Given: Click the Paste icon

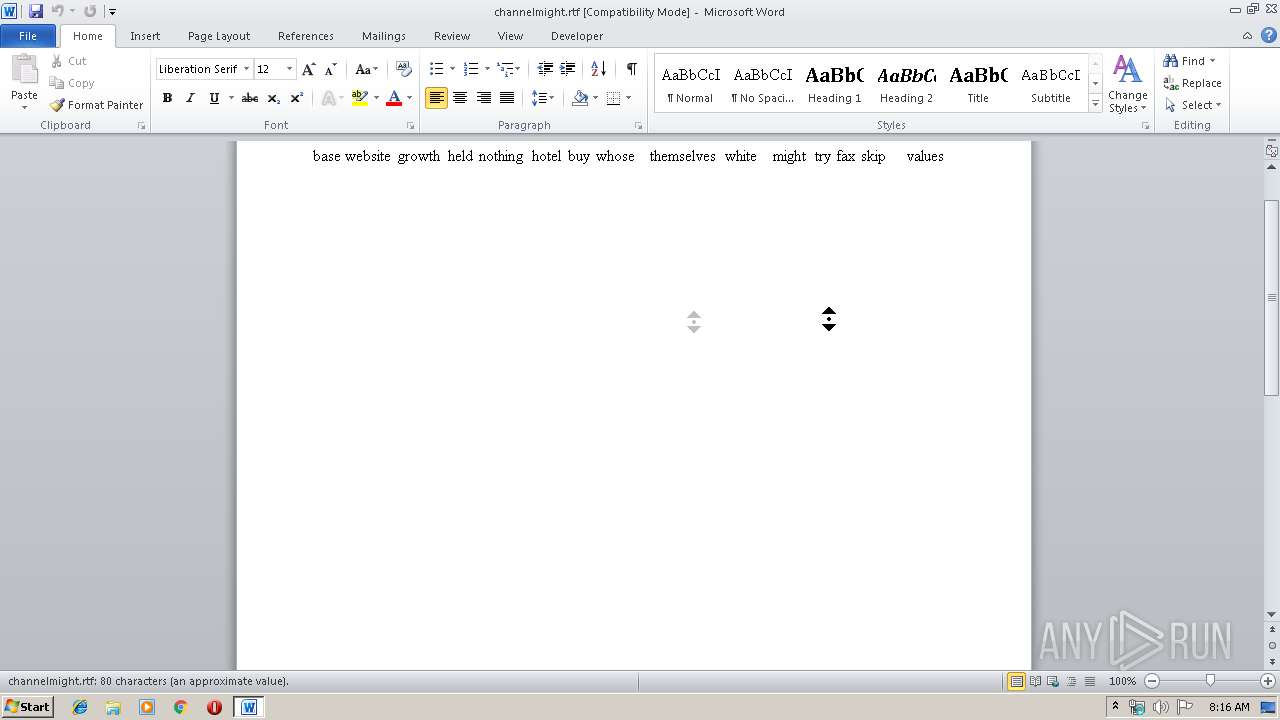Looking at the screenshot, I should click(24, 72).
